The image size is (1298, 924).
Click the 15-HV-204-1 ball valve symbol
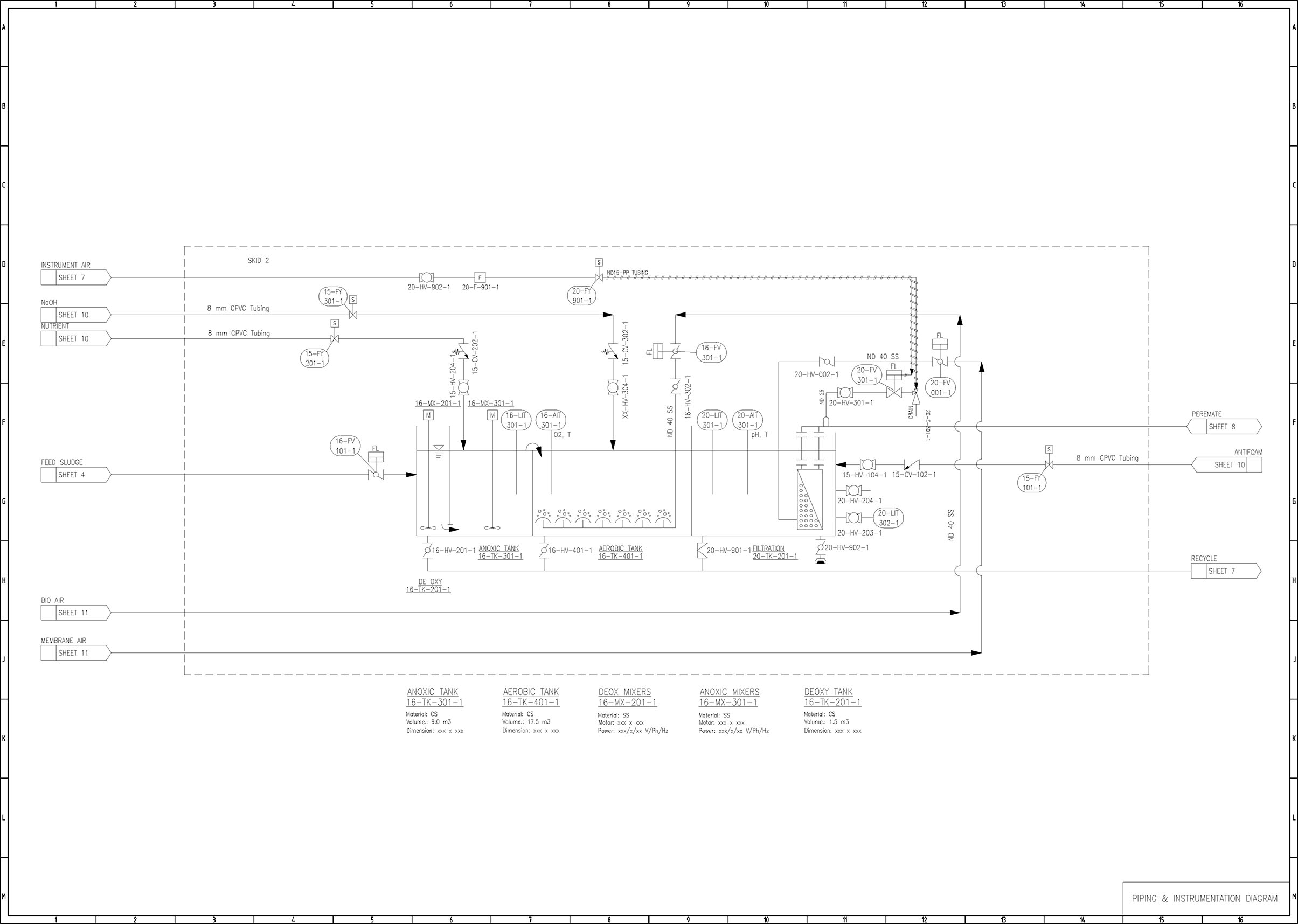pyautogui.click(x=463, y=387)
